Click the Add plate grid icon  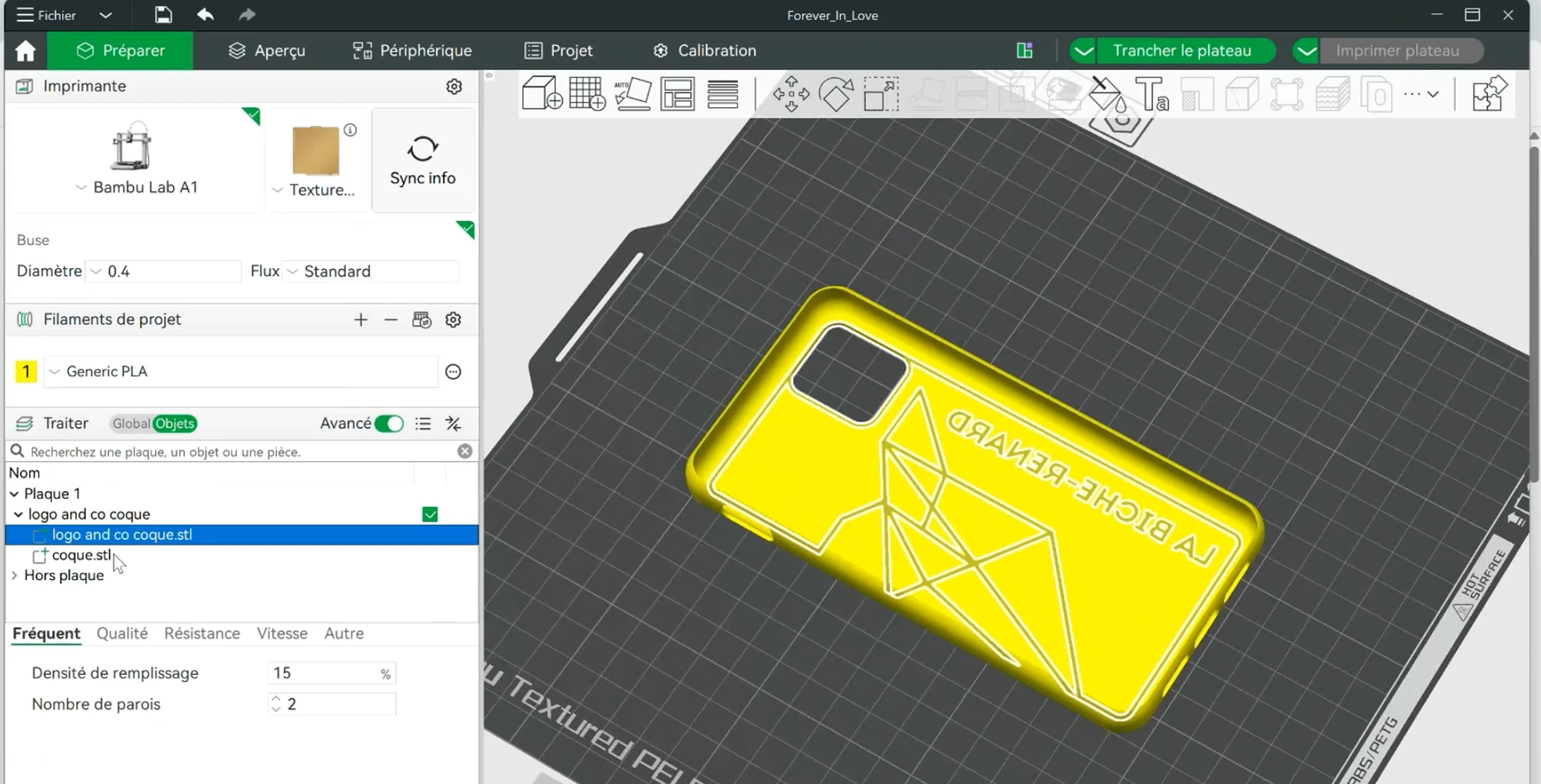(x=587, y=93)
